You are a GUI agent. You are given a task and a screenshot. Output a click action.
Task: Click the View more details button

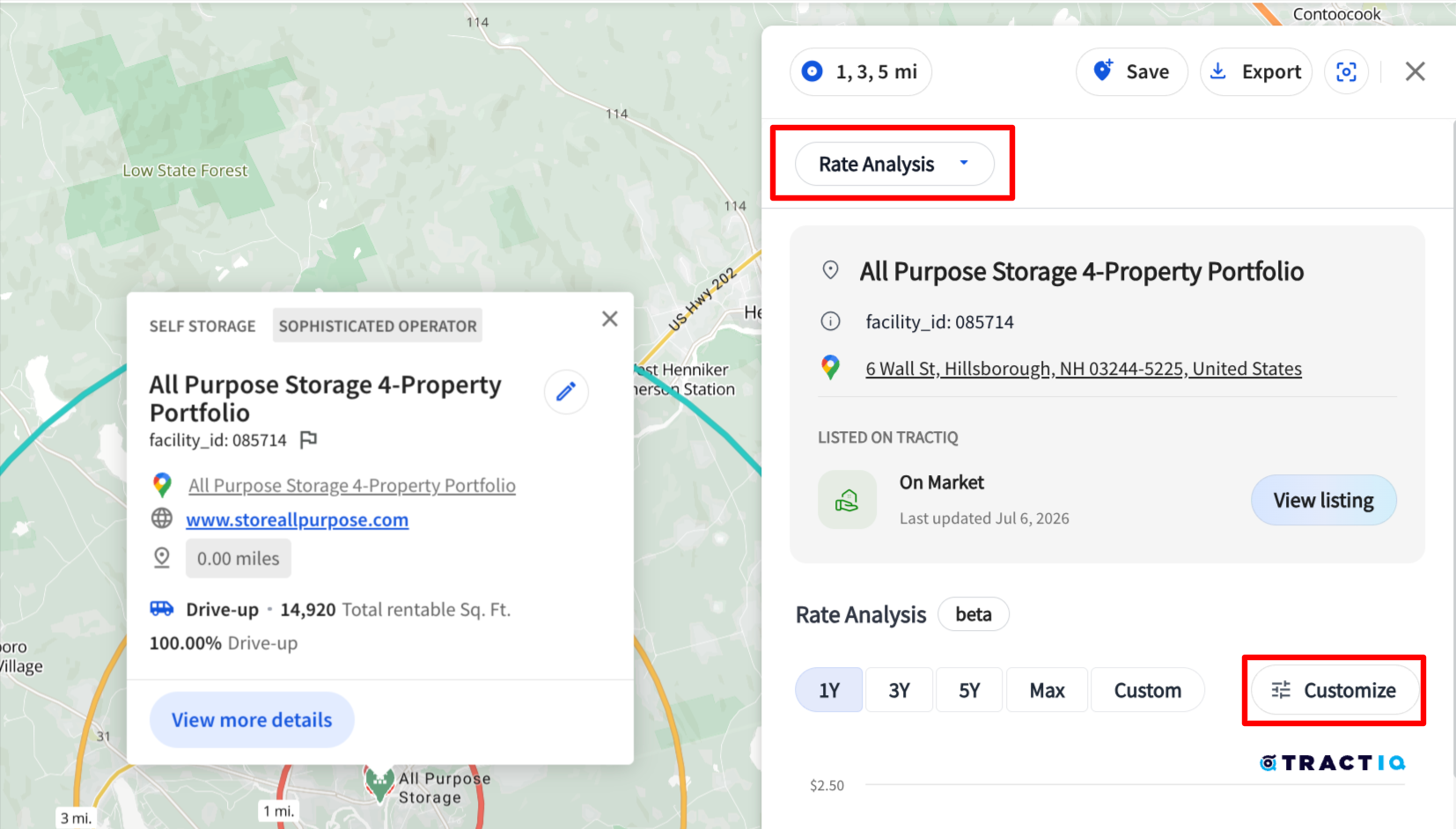click(x=252, y=720)
